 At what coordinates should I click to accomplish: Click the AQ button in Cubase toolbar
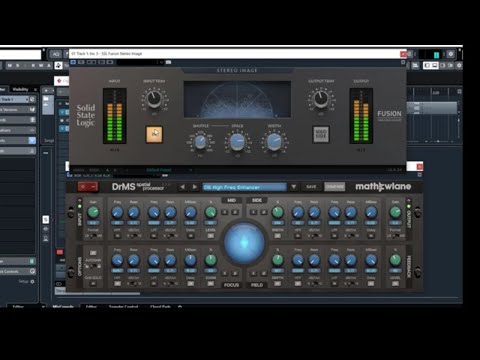pyautogui.click(x=55, y=54)
